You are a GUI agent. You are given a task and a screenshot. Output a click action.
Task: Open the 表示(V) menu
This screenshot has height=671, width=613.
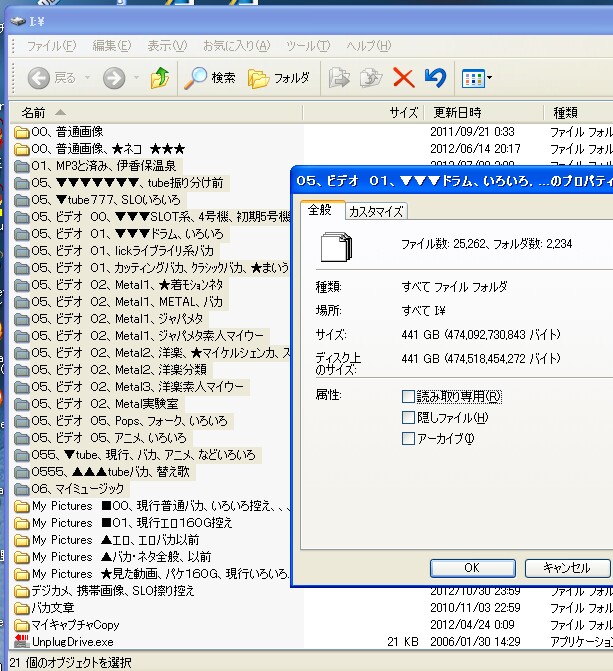167,45
